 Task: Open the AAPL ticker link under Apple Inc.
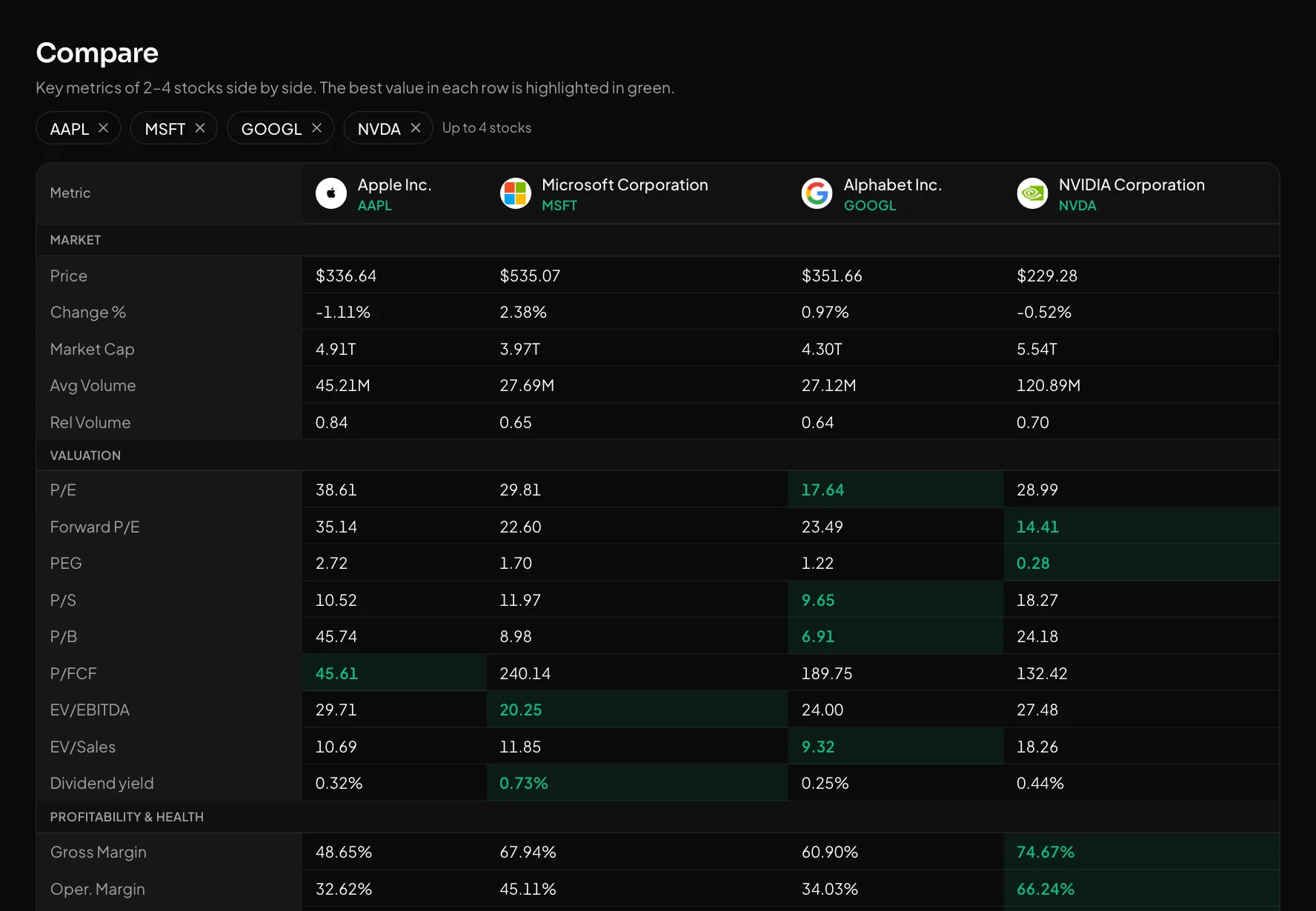pos(375,206)
